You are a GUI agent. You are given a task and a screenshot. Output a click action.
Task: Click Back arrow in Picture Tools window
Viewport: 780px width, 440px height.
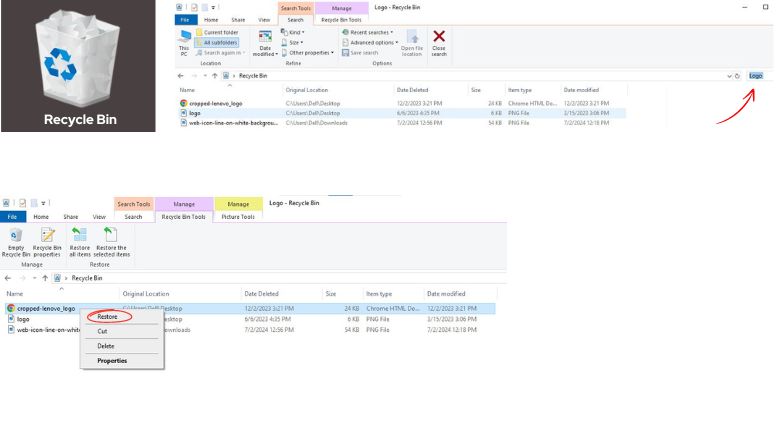tap(7, 278)
